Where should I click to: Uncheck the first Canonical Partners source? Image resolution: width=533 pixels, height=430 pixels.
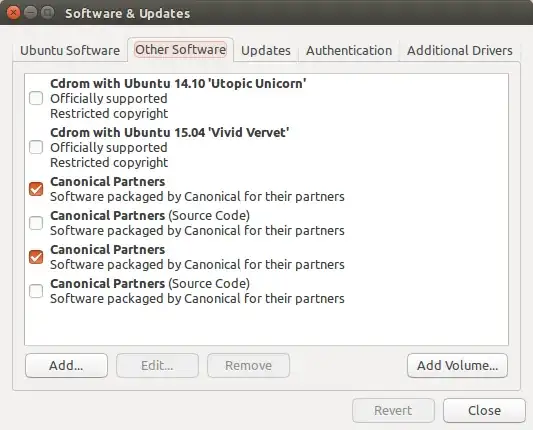[x=36, y=189]
